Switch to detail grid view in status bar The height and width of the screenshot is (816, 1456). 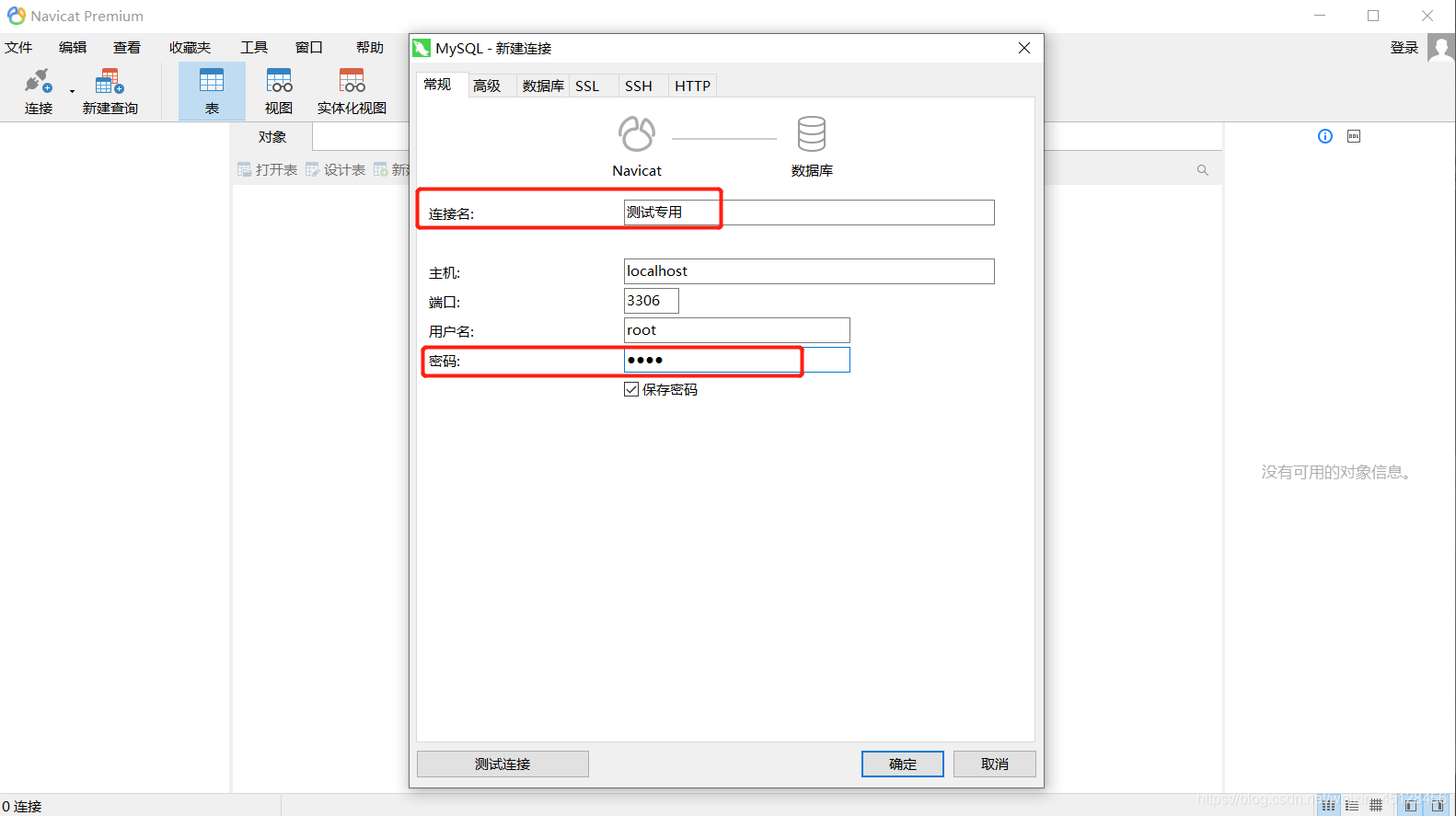click(x=1376, y=806)
